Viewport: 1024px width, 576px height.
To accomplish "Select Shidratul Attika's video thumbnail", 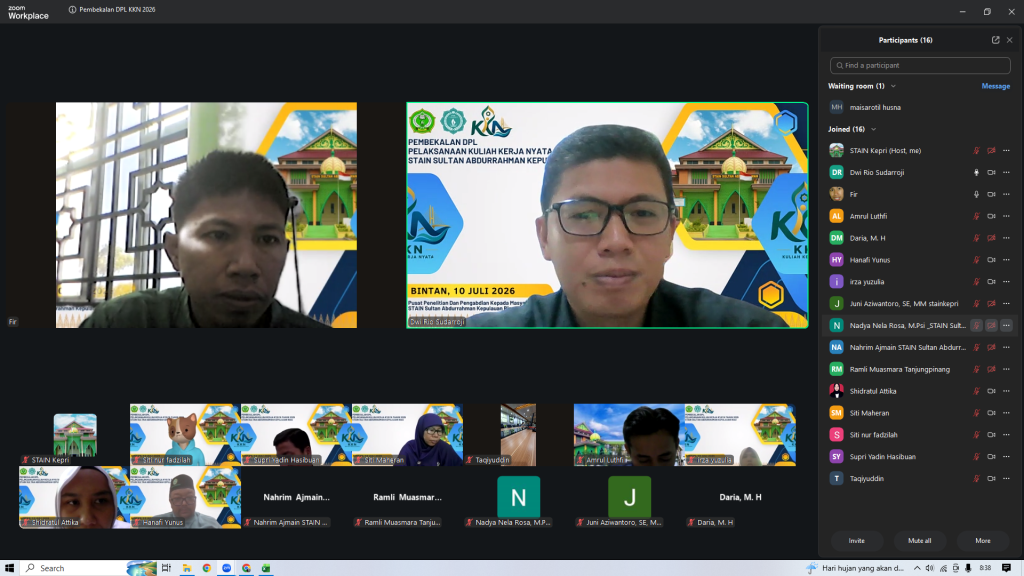I will (x=74, y=497).
